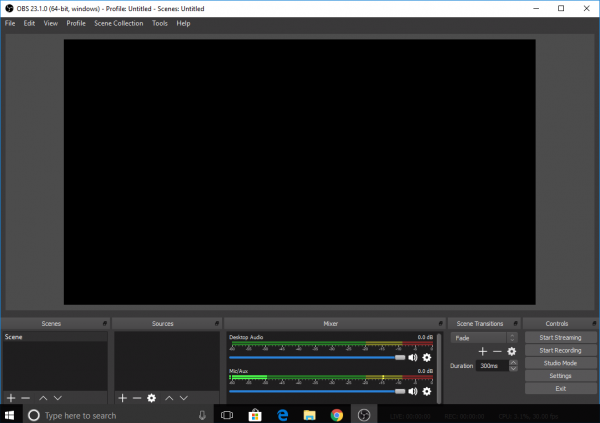Viewport: 600px width, 423px height.
Task: Add a new source with plus icon
Action: (x=122, y=398)
